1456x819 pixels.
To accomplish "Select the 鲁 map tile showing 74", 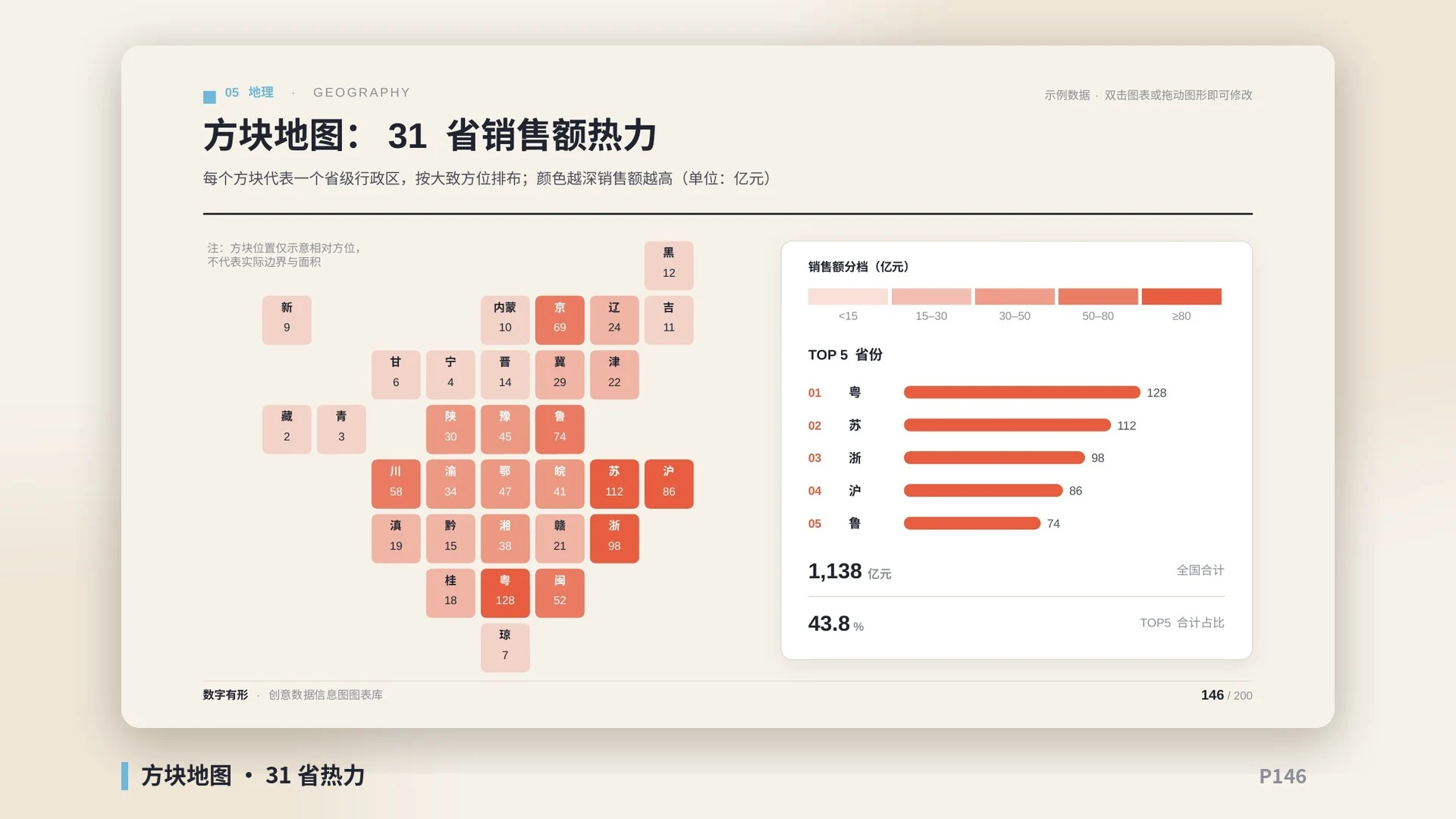I will pyautogui.click(x=560, y=429).
